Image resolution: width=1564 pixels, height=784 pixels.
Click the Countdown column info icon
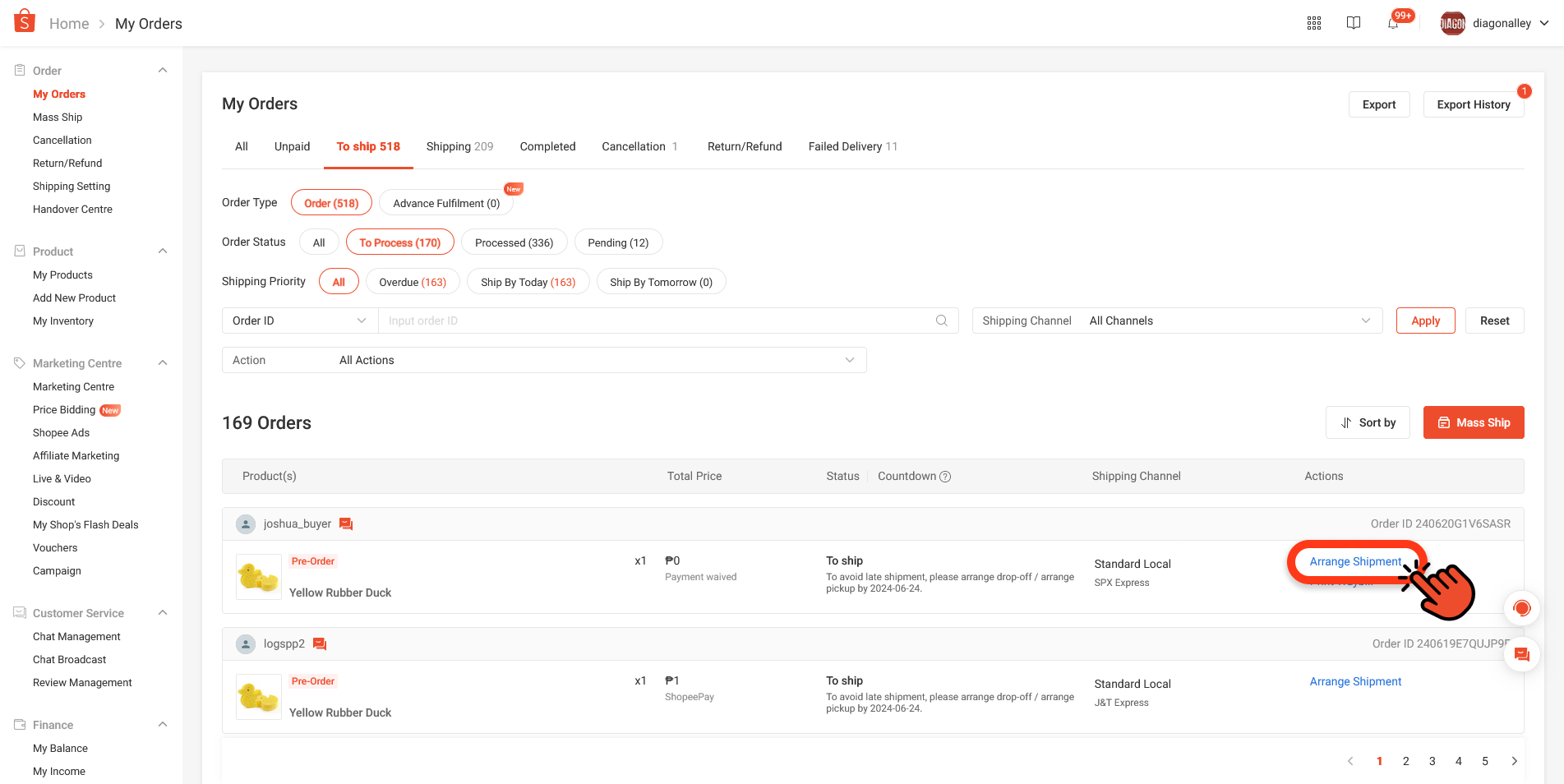[x=945, y=476]
